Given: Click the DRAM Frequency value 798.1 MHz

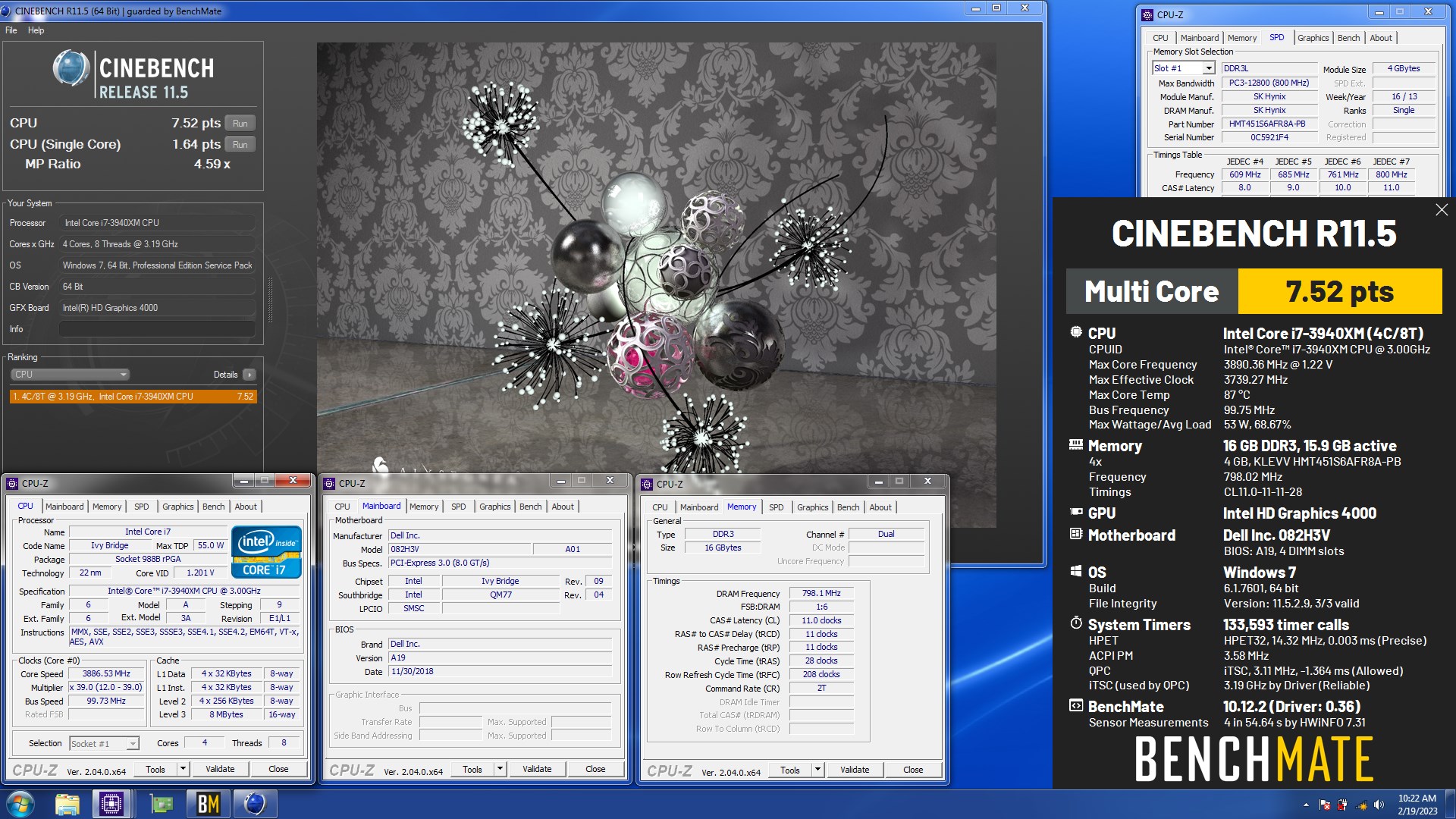Looking at the screenshot, I should (x=821, y=594).
